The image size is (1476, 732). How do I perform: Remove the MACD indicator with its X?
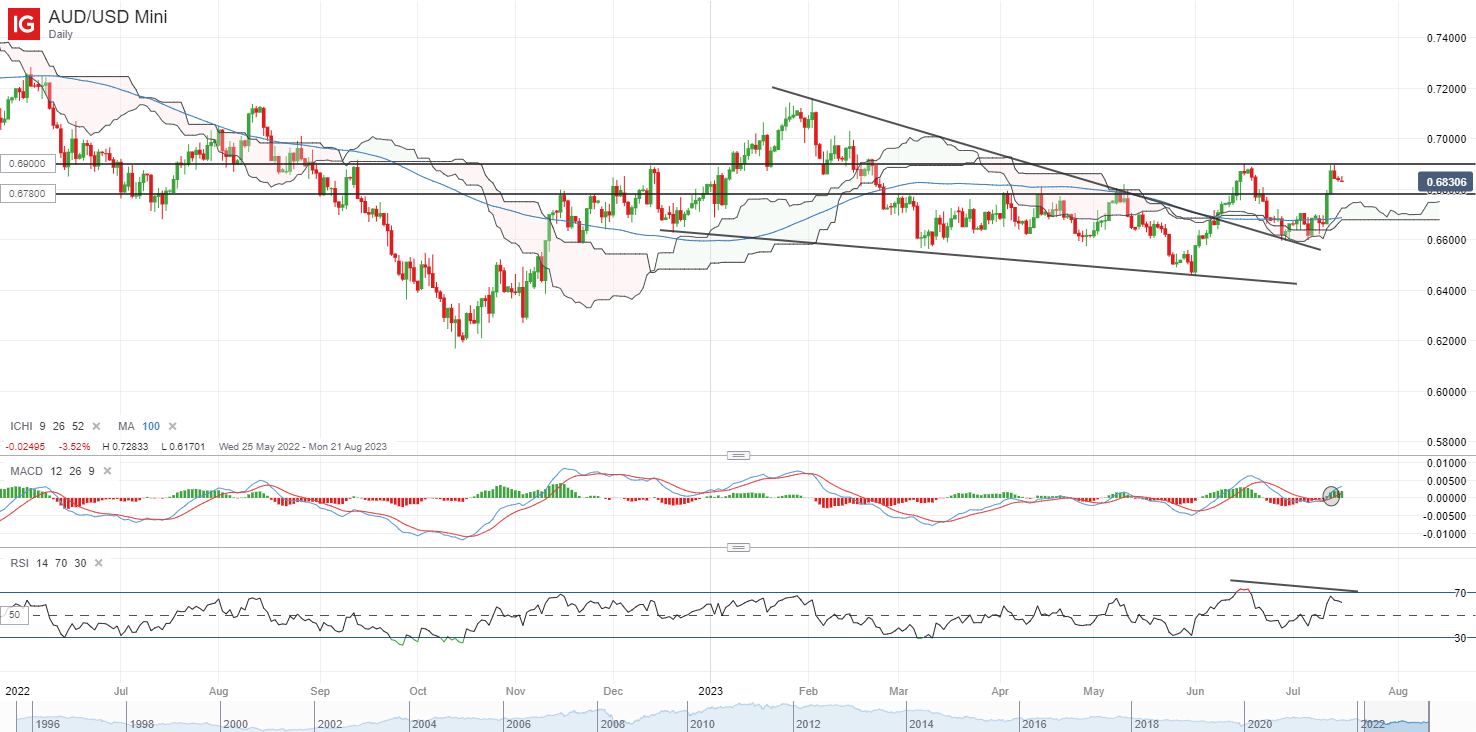coord(105,471)
